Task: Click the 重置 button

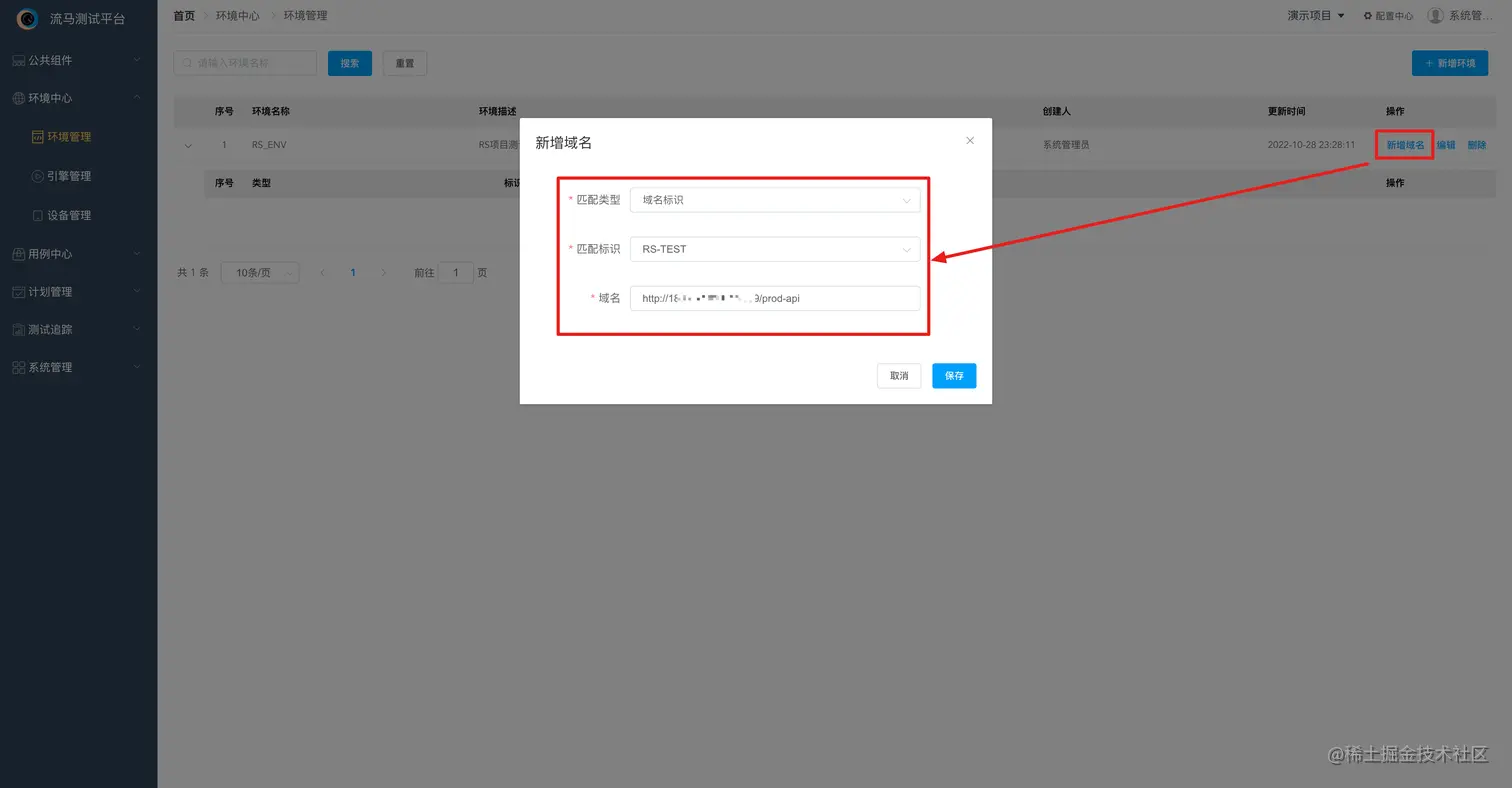Action: 405,63
